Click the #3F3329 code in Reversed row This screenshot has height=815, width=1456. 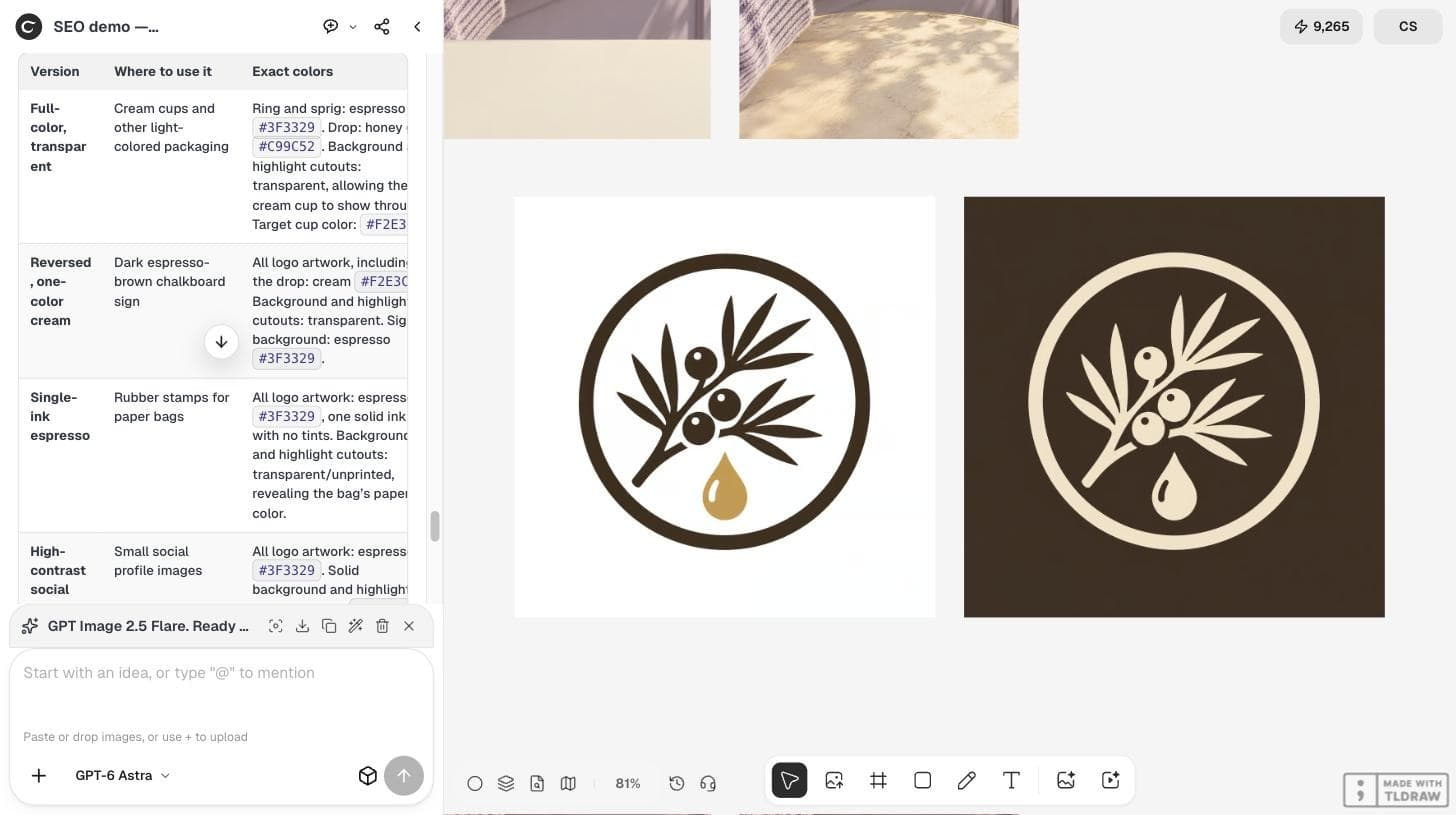click(x=287, y=359)
